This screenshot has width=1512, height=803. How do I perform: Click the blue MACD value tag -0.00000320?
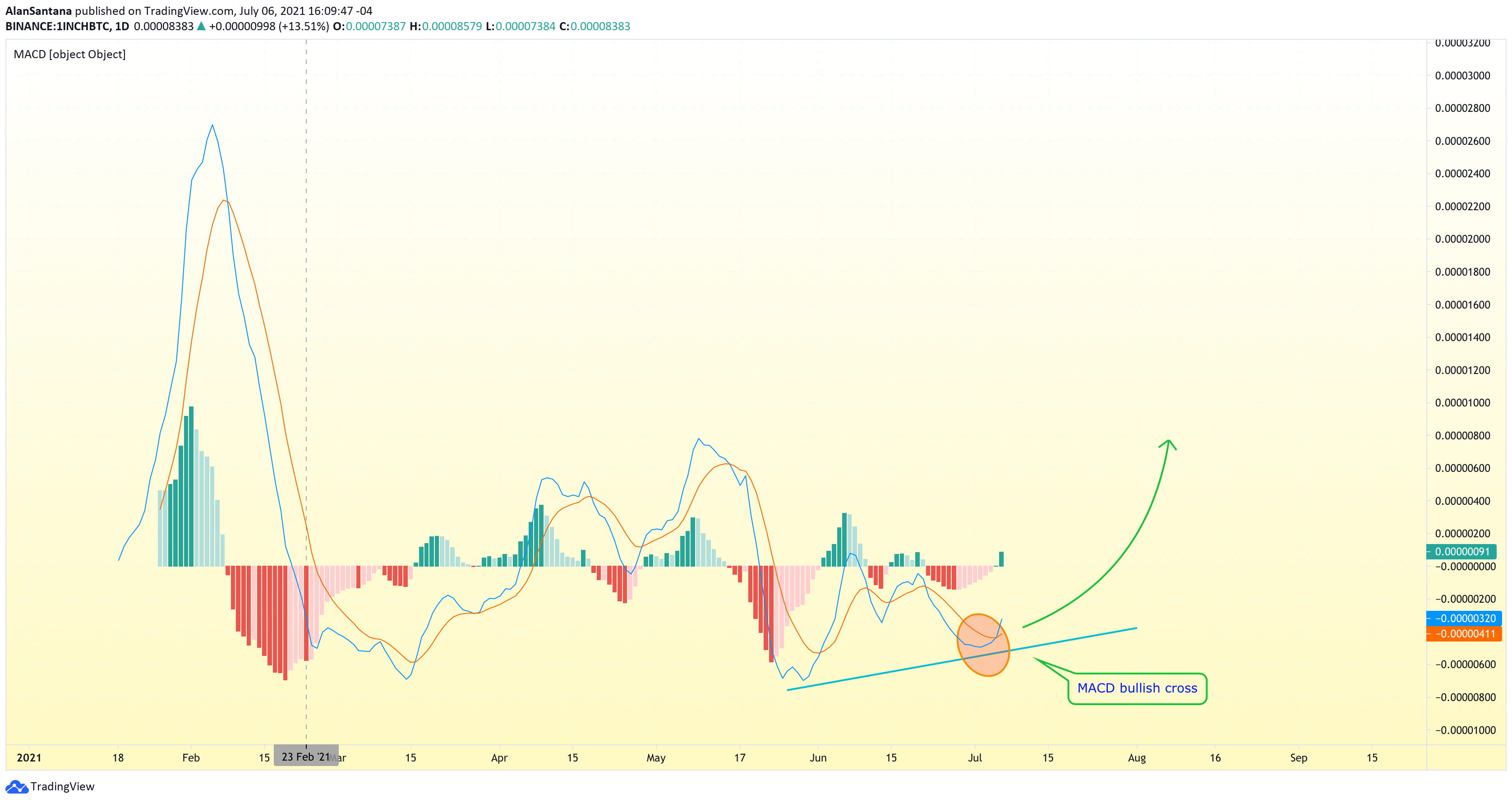click(x=1465, y=618)
